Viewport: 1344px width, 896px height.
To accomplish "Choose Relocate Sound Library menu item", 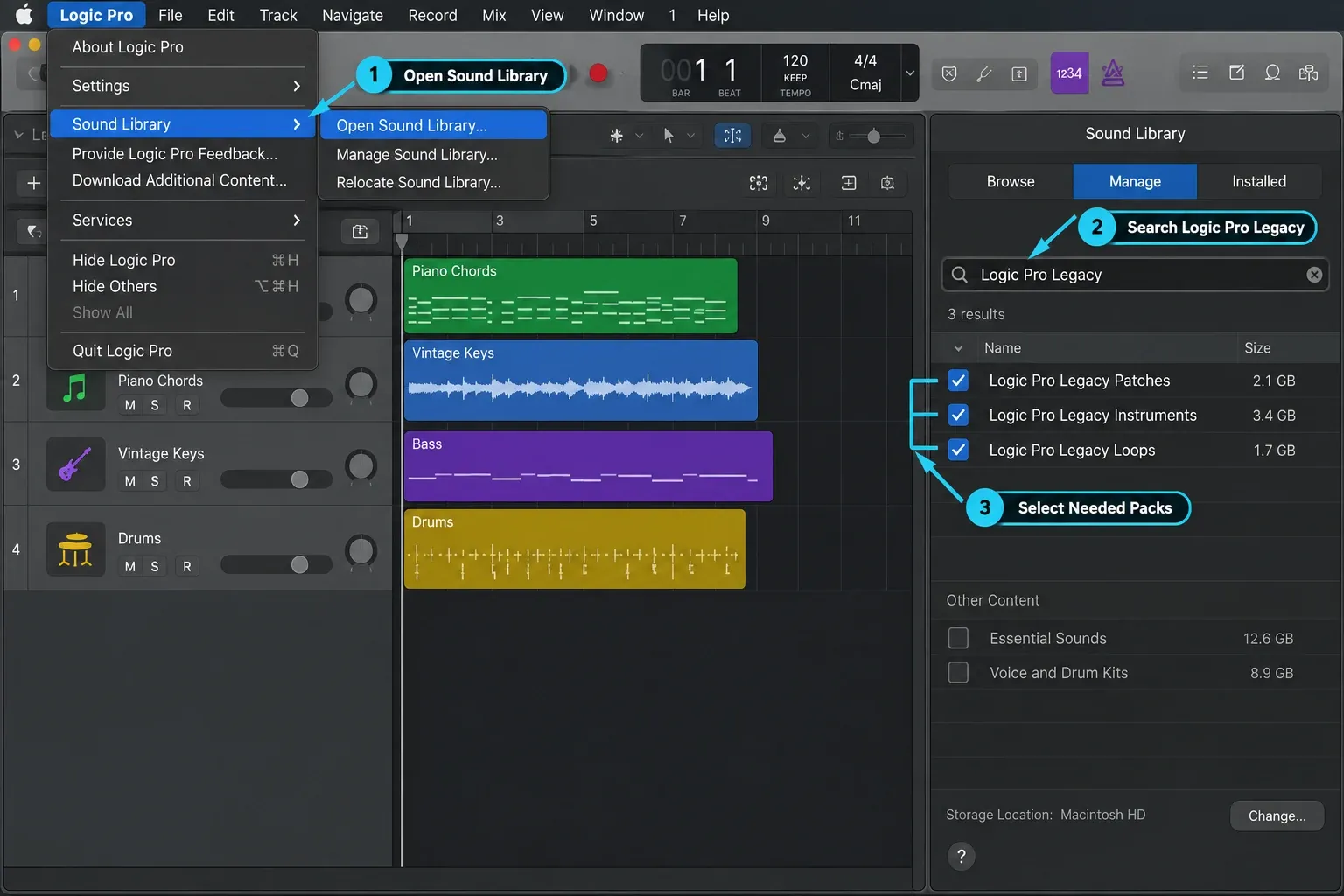I will tap(434, 182).
